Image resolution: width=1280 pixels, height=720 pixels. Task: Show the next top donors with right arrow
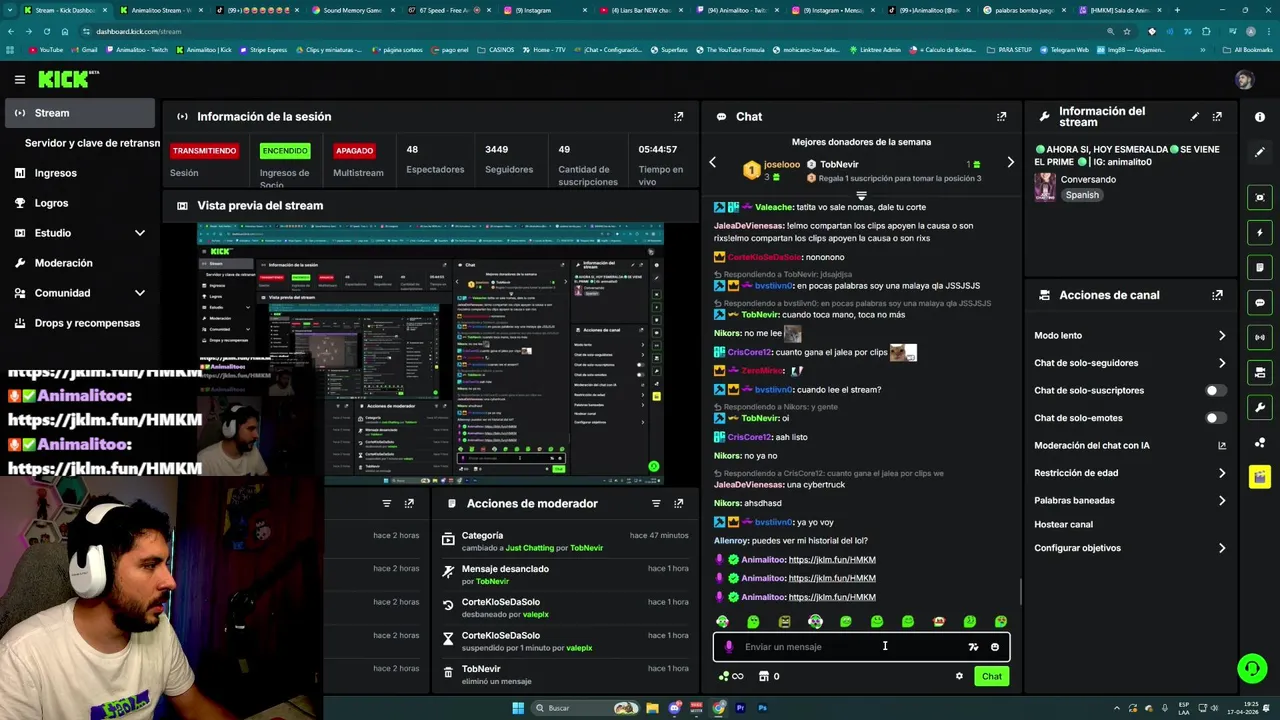pyautogui.click(x=1010, y=162)
